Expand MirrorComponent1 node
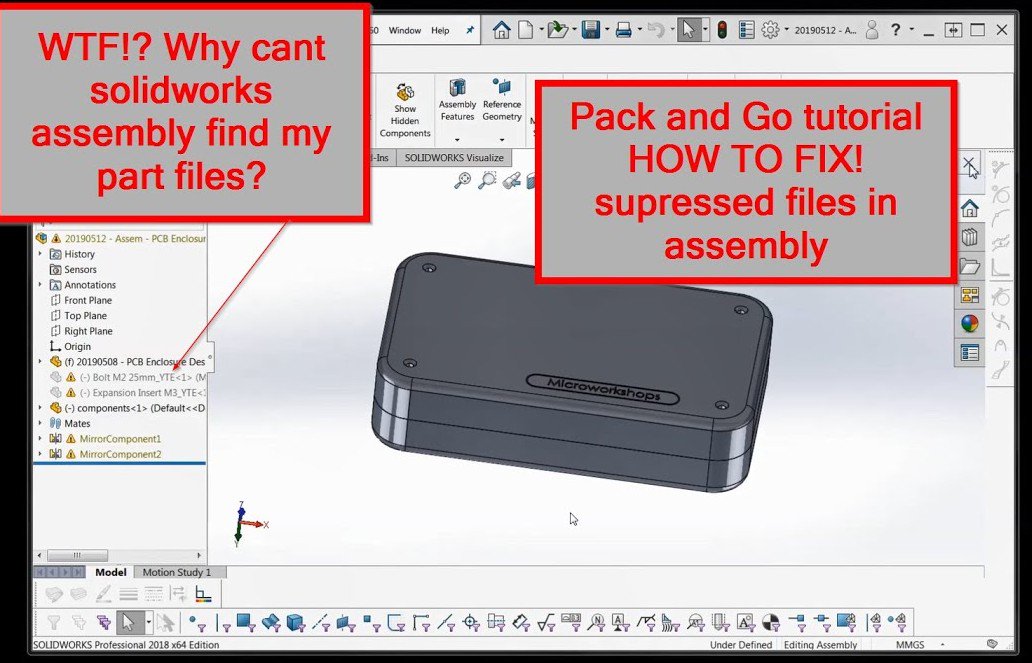 (x=40, y=438)
